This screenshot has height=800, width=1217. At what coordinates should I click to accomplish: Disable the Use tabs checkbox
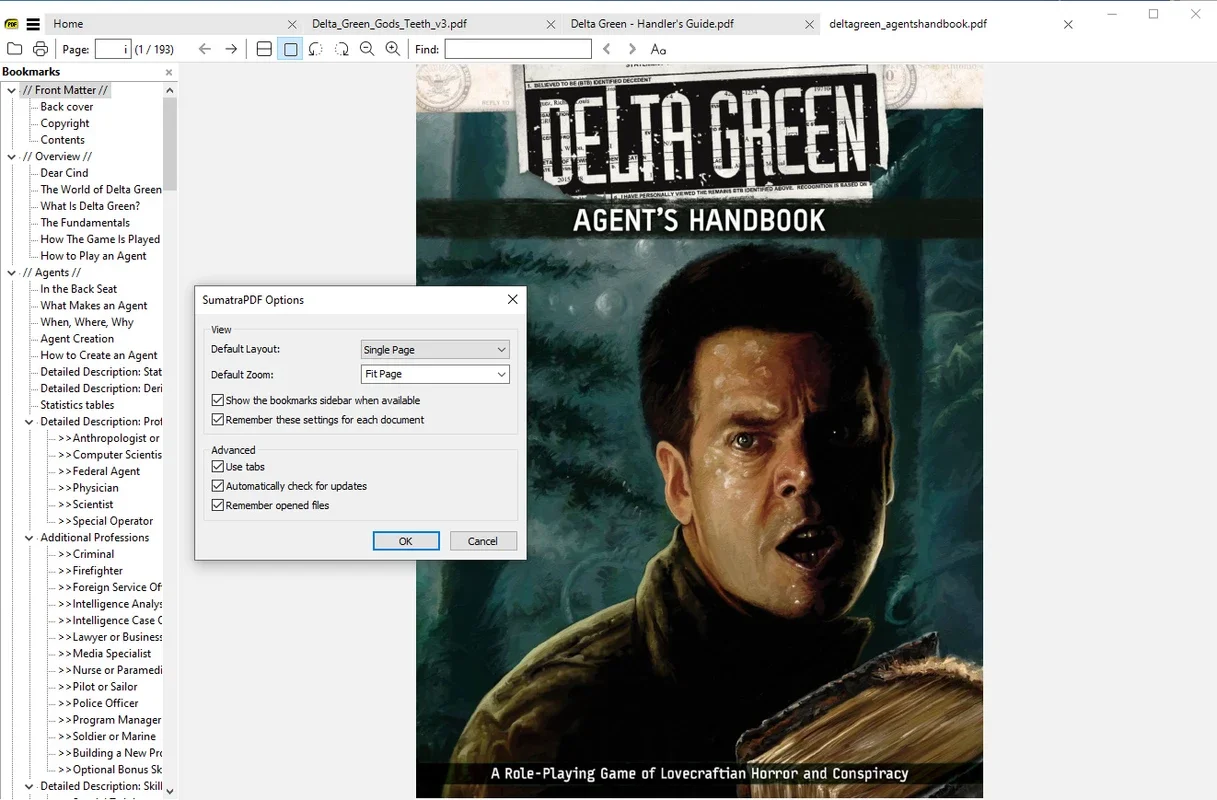[218, 467]
